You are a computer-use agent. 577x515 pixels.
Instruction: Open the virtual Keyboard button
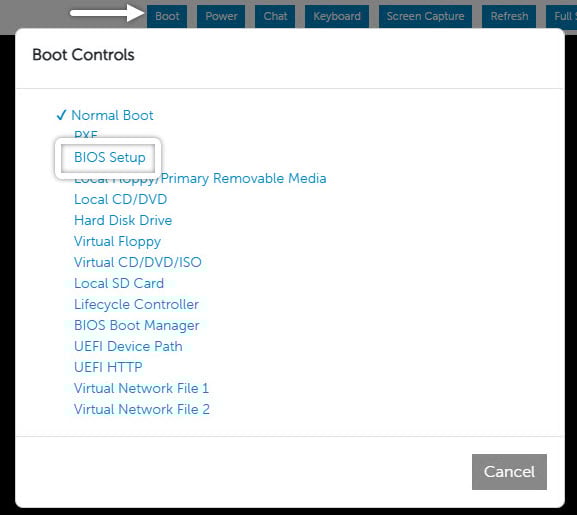(x=337, y=16)
